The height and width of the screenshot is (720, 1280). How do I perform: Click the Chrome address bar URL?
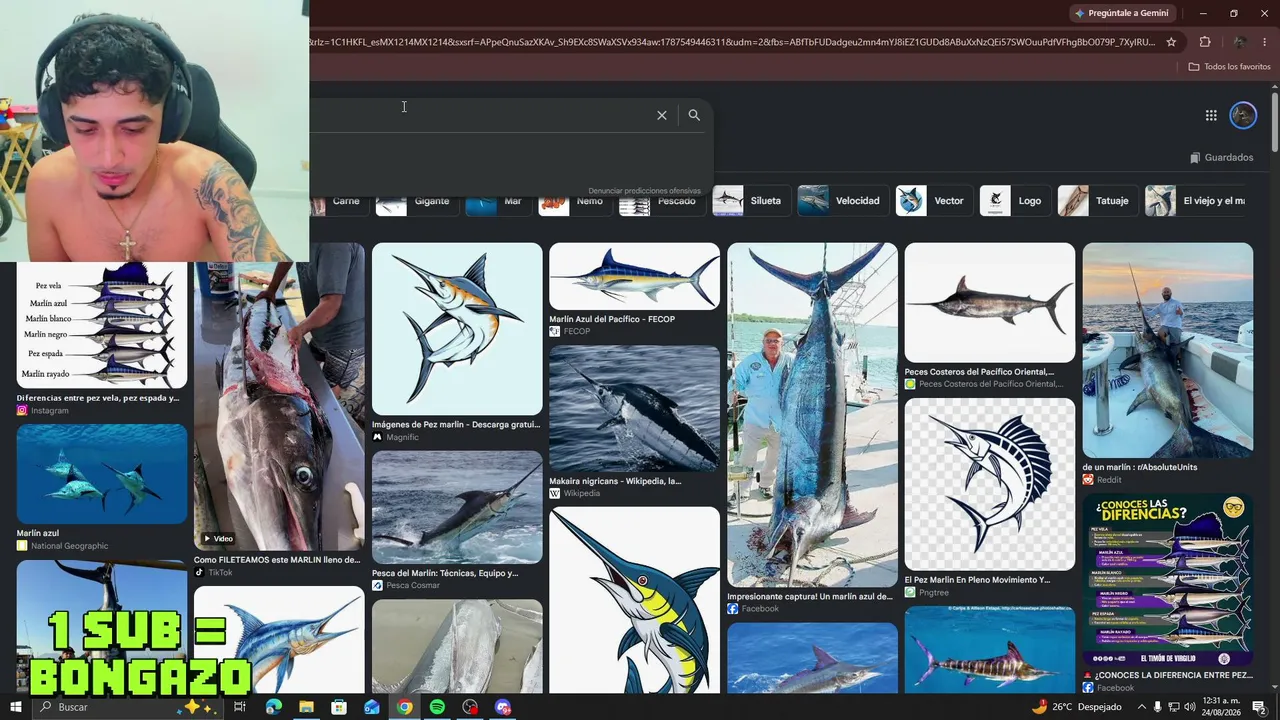(x=732, y=42)
